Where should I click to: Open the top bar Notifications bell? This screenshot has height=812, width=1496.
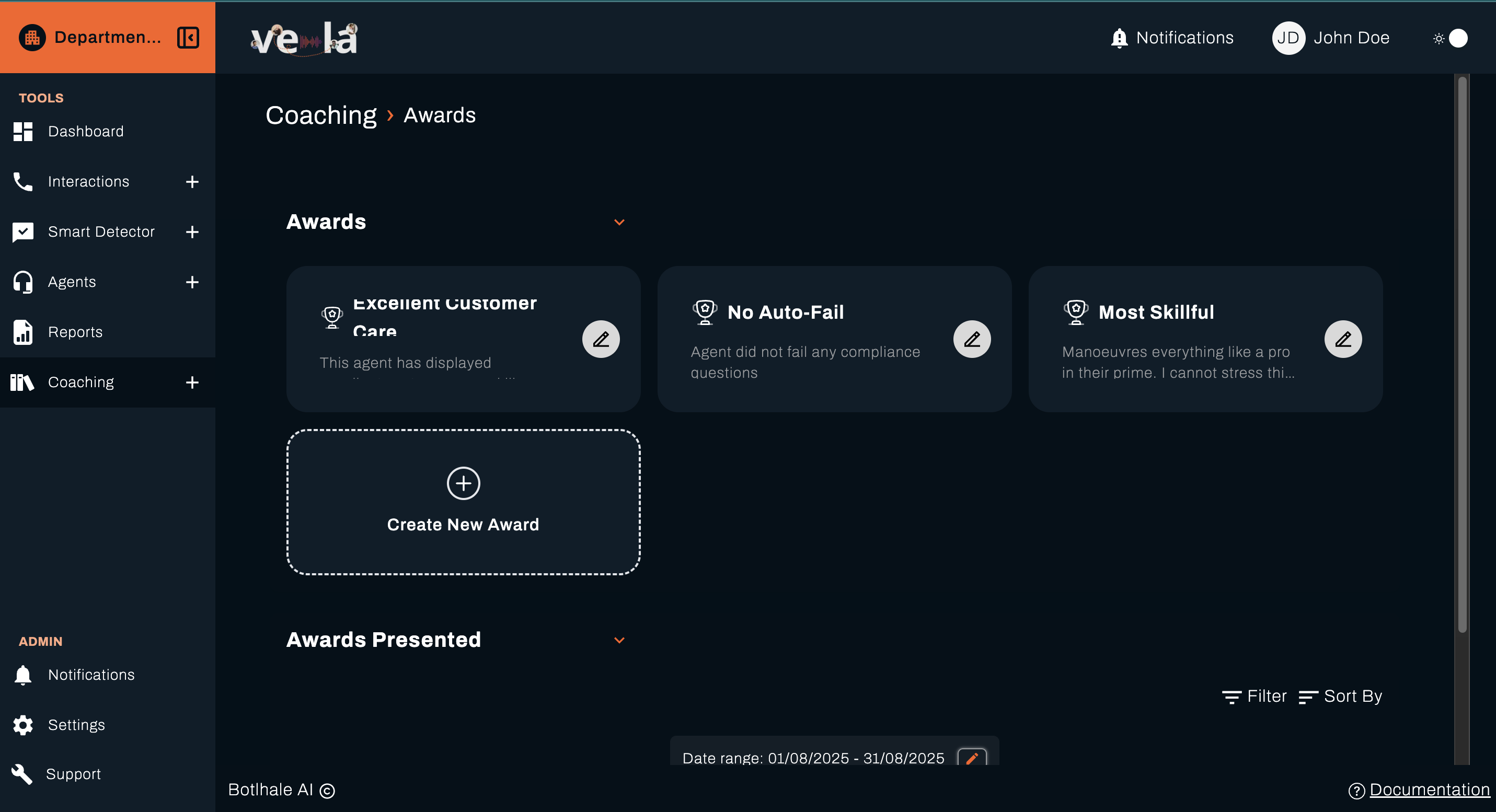pos(1119,38)
